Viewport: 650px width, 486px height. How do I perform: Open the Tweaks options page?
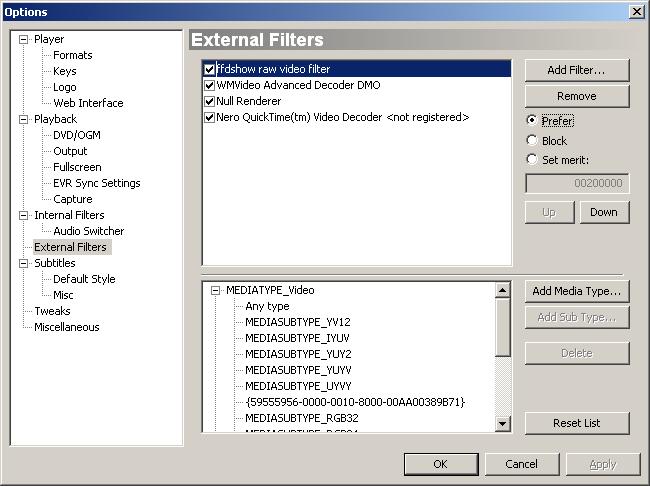pyautogui.click(x=52, y=311)
